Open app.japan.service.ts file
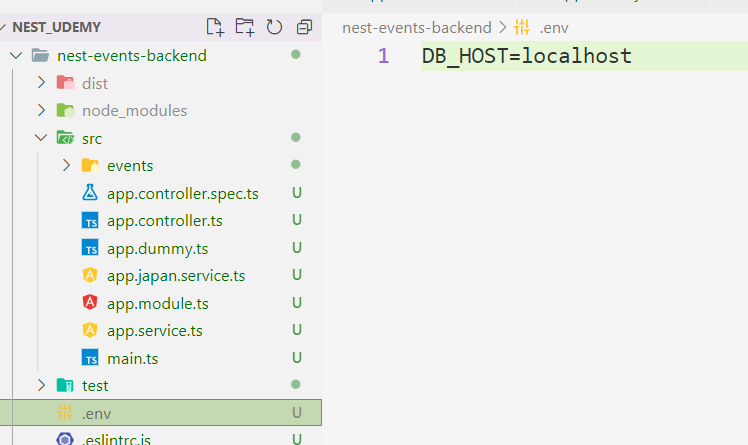This screenshot has width=748, height=445. tap(175, 275)
